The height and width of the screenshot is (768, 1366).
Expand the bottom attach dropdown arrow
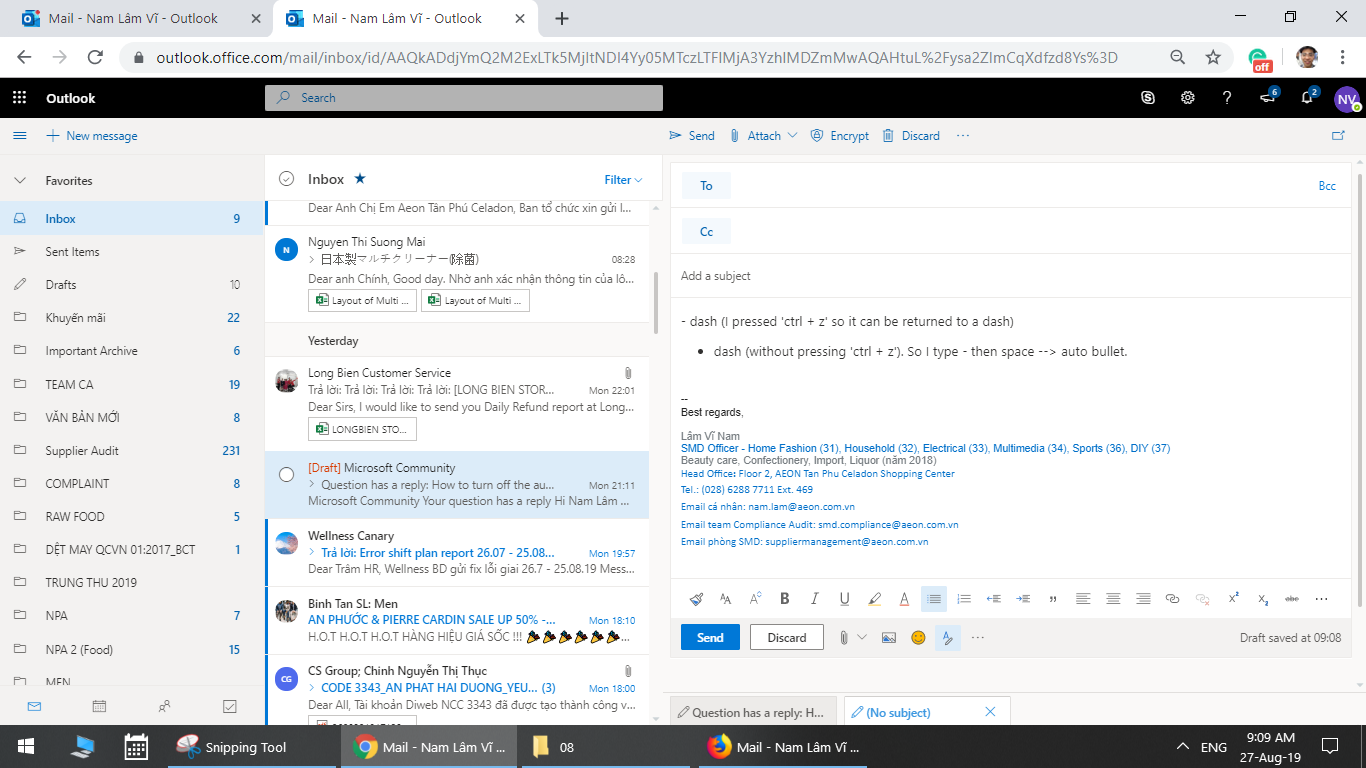pos(862,637)
